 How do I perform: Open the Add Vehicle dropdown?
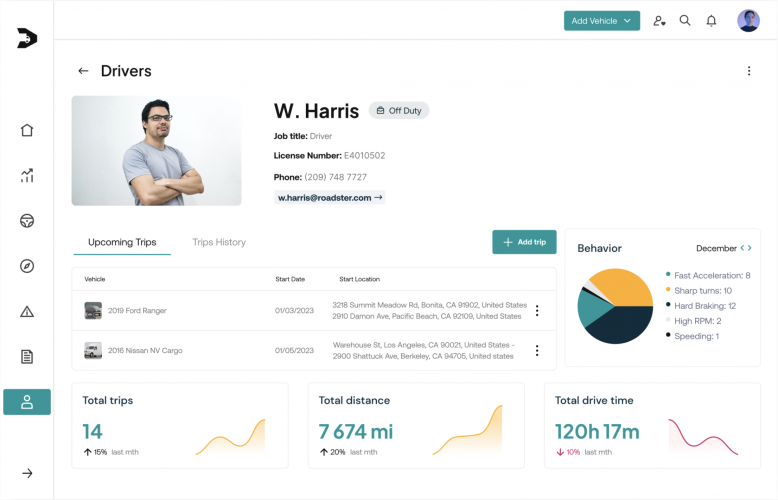pos(601,20)
